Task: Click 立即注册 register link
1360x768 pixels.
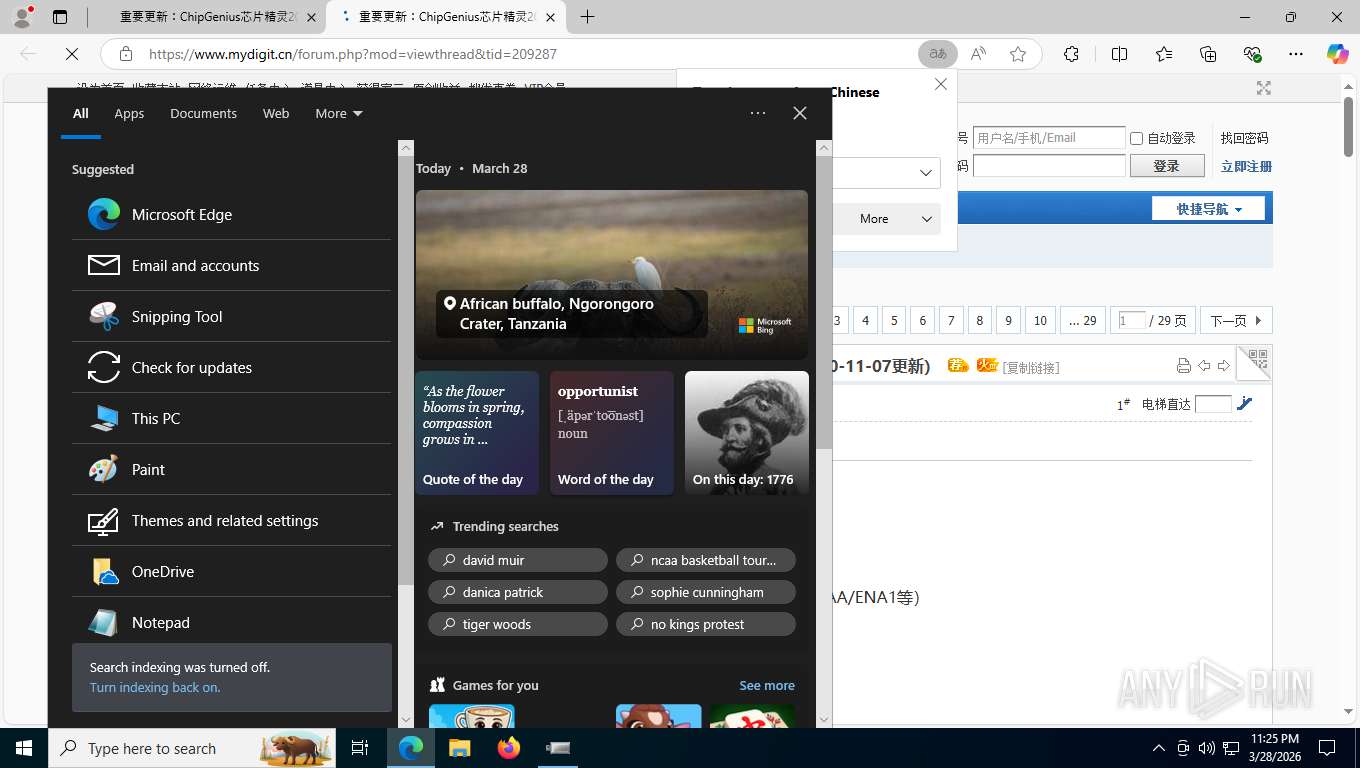Action: [x=1246, y=166]
